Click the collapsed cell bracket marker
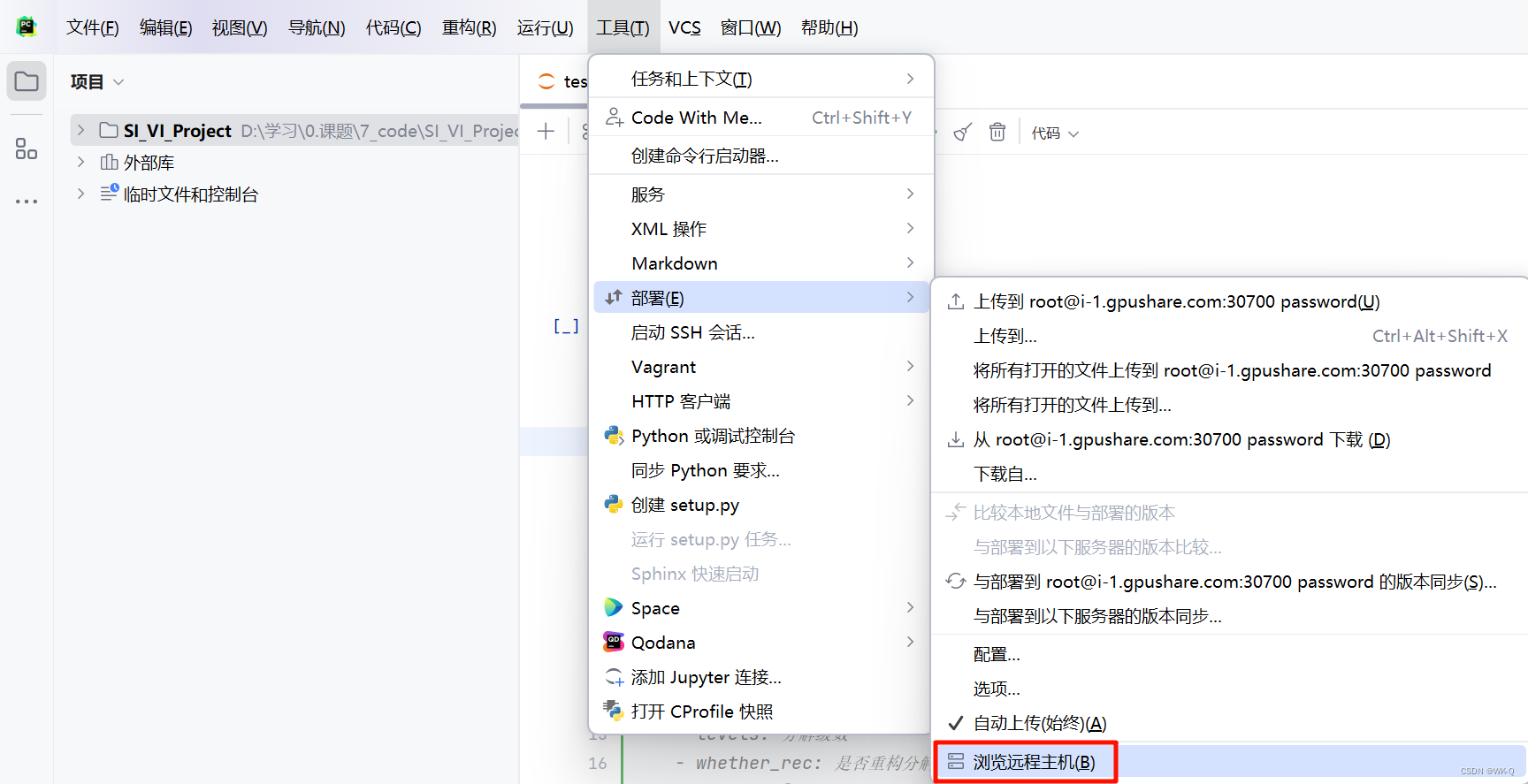1528x784 pixels. [x=566, y=326]
